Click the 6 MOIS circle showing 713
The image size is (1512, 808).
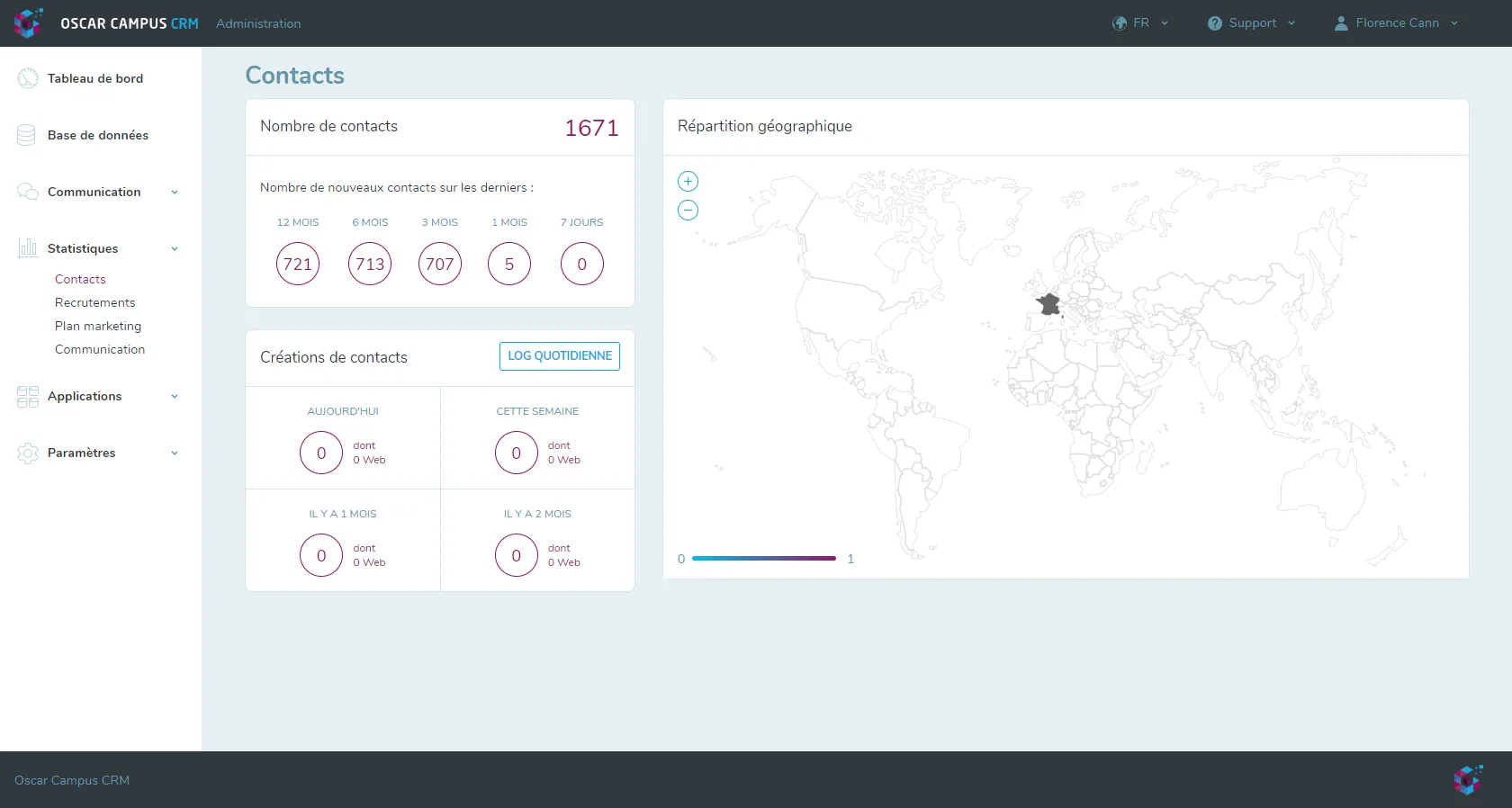[x=370, y=264]
